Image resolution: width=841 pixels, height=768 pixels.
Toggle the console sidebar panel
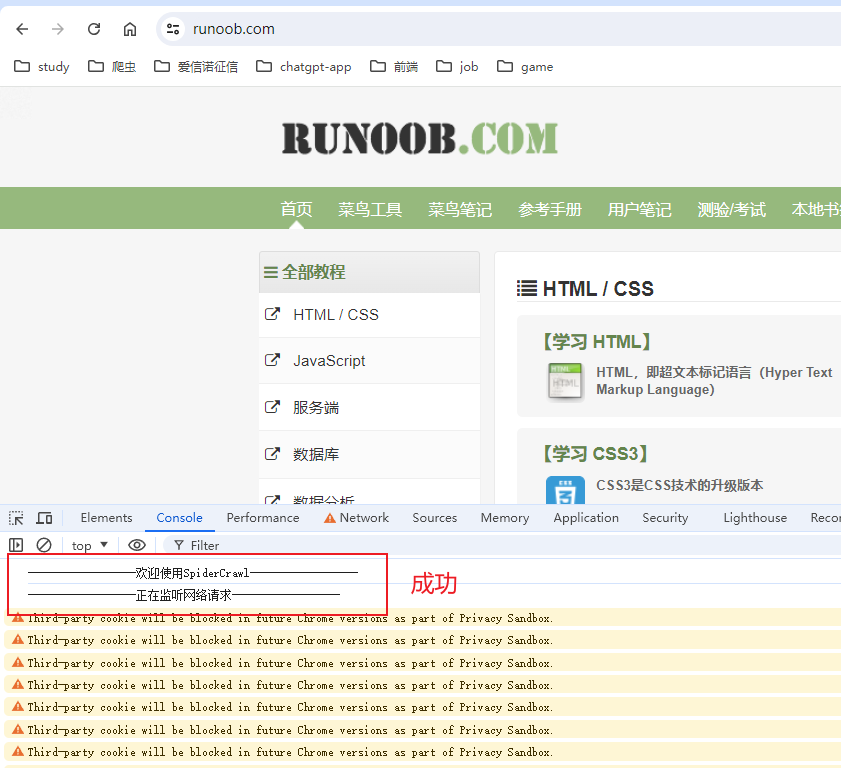16,545
